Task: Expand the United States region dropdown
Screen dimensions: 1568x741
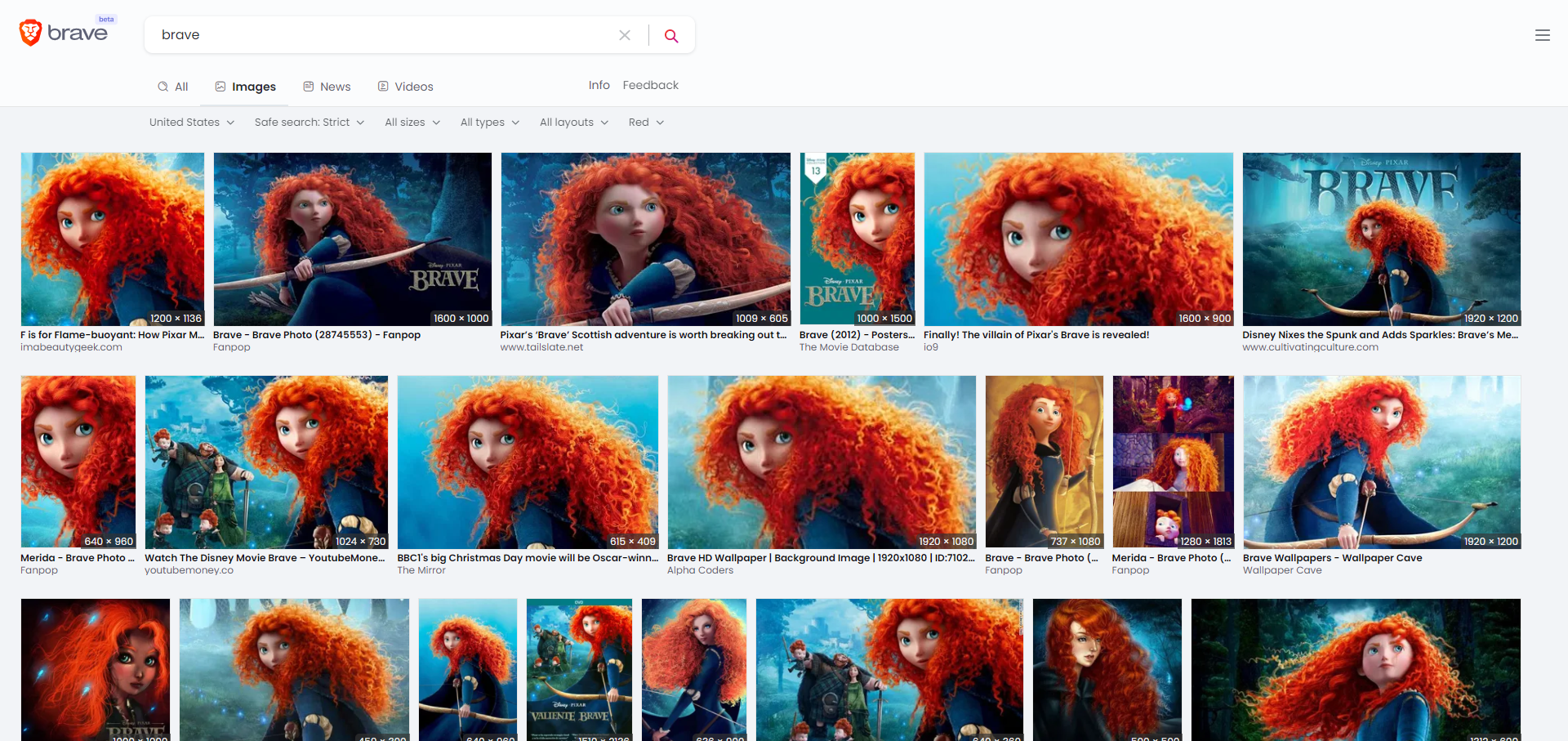Action: tap(192, 123)
